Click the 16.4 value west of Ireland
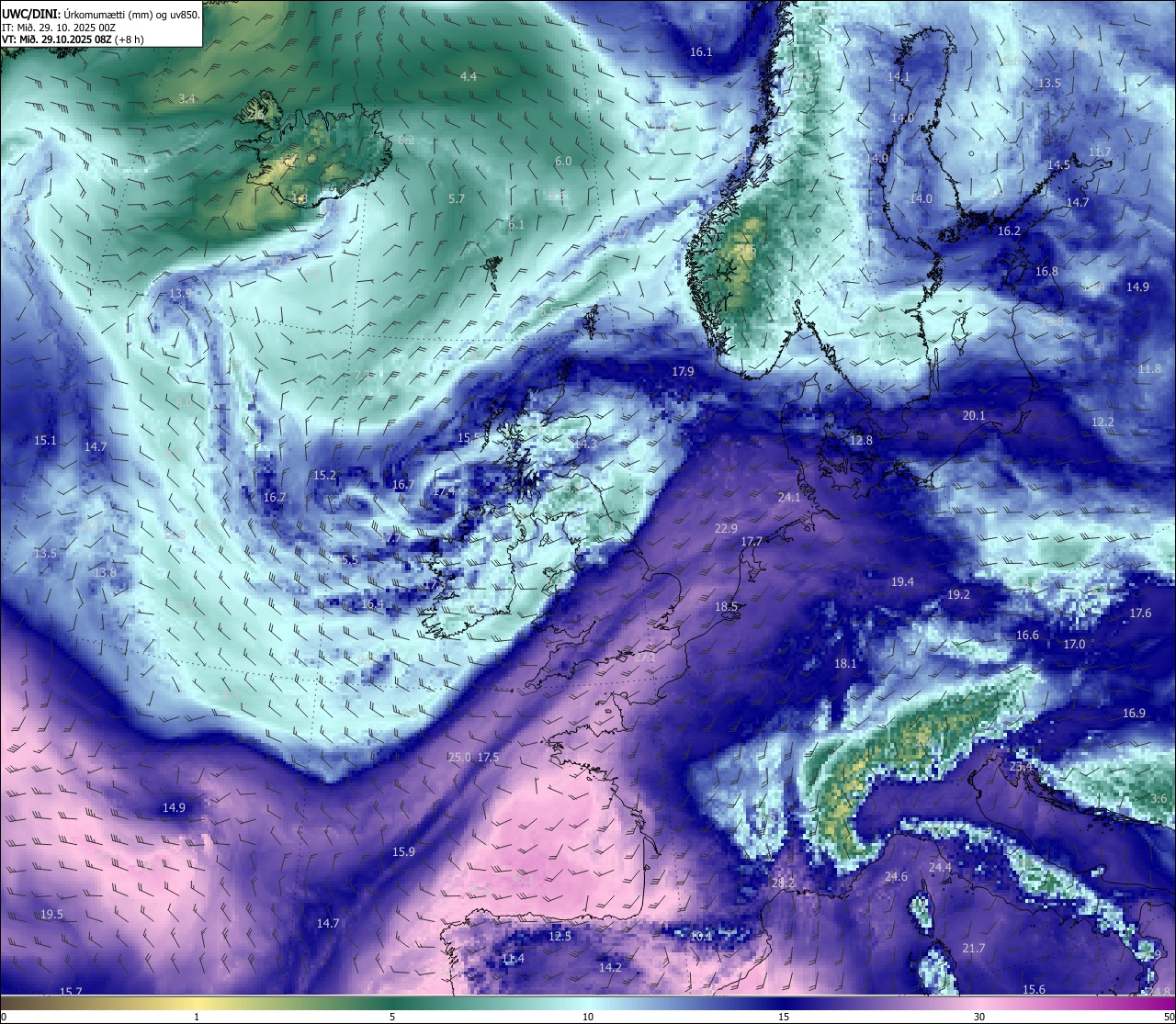 371,603
